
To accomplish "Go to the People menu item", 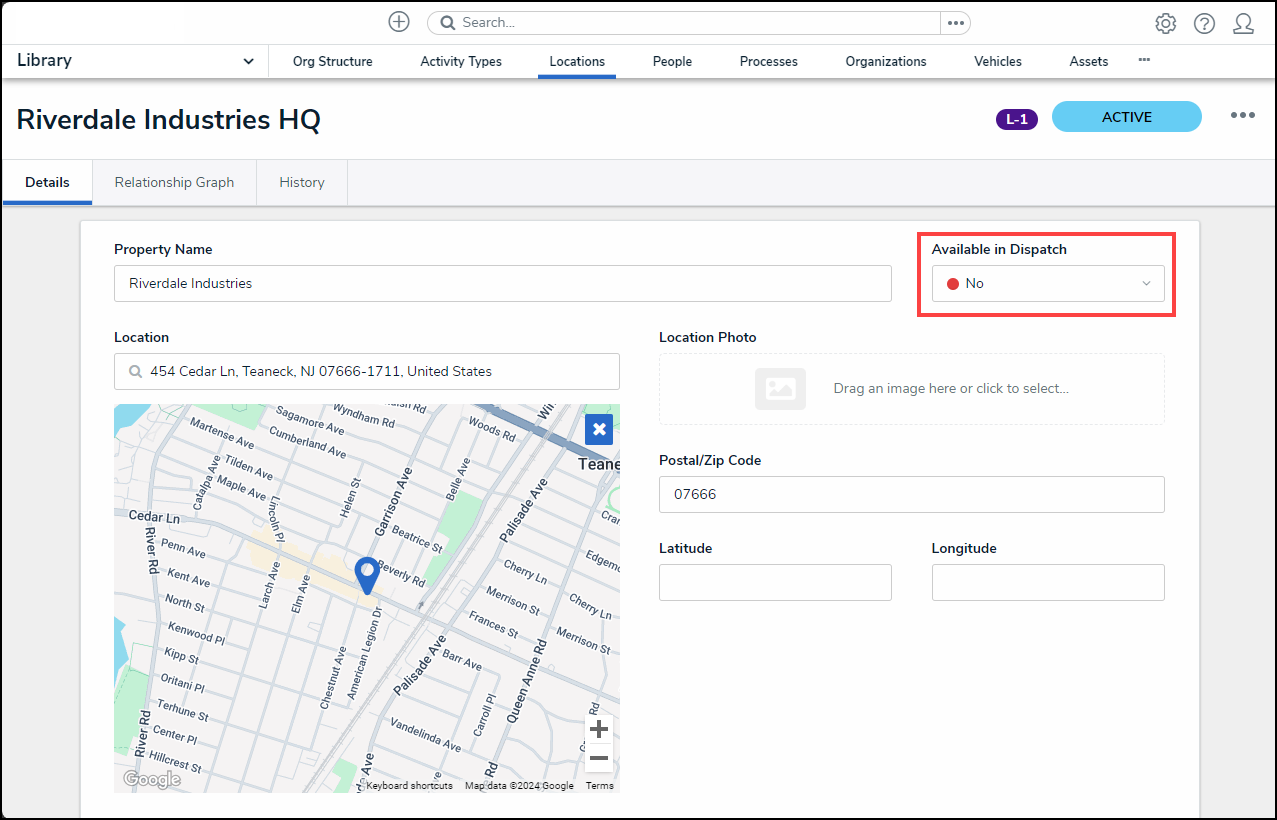I will (672, 62).
